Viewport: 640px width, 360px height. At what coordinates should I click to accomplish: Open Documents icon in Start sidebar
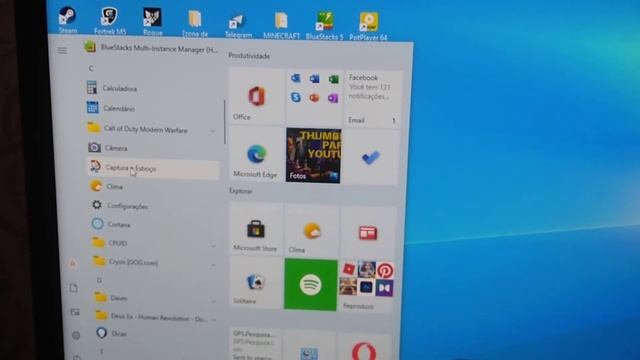pos(73,288)
